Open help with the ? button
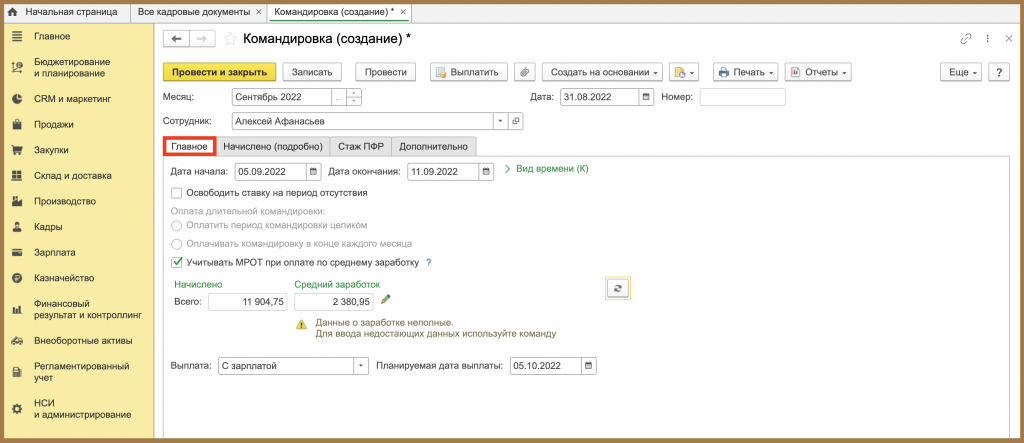This screenshot has height=443, width=1024. tap(999, 72)
